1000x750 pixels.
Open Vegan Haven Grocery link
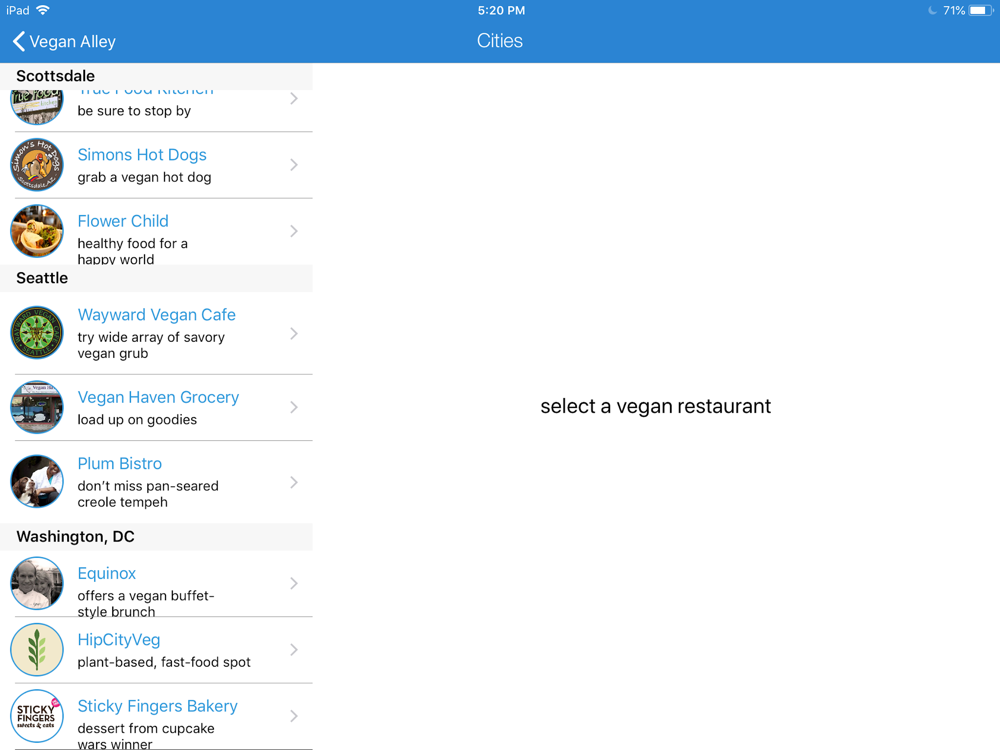(x=158, y=397)
